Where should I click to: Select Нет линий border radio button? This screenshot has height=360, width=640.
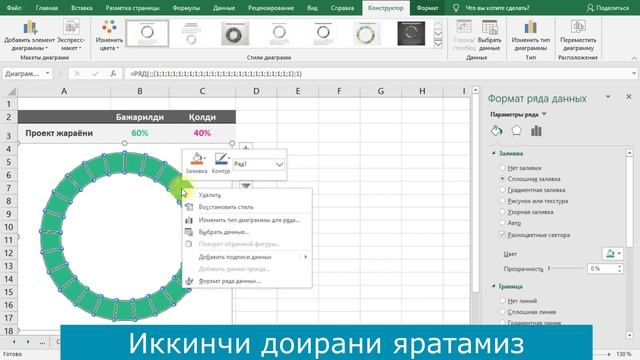502,301
